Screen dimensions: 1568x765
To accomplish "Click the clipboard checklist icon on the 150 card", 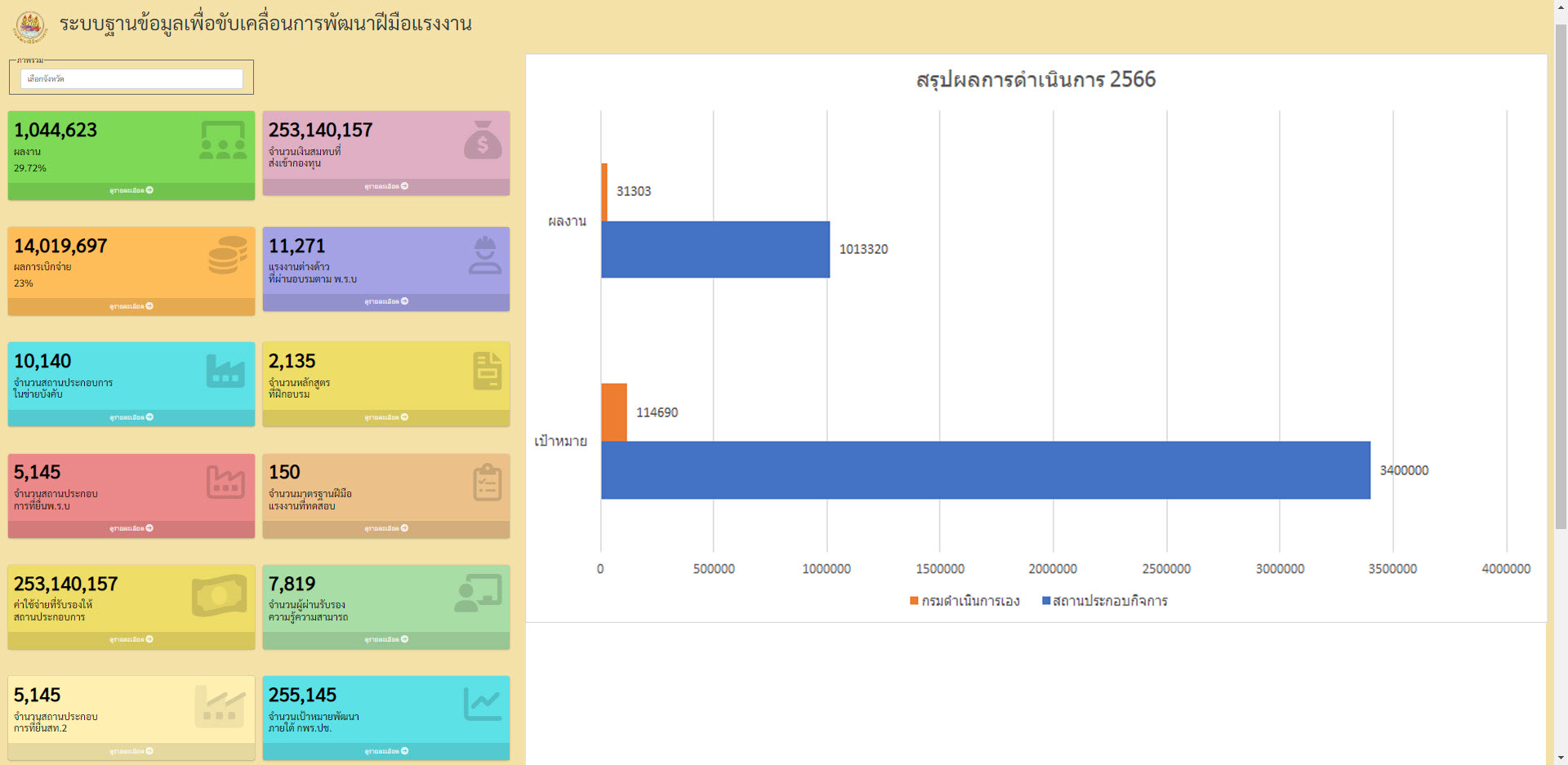I will tap(487, 482).
